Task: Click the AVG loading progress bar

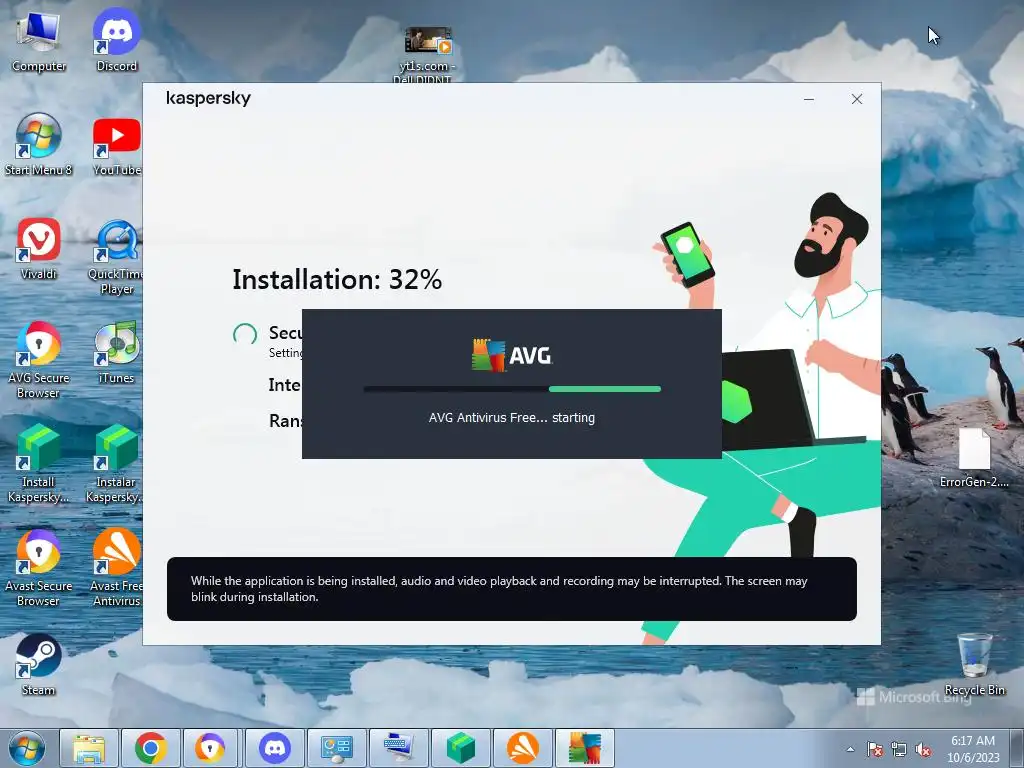Action: click(512, 389)
